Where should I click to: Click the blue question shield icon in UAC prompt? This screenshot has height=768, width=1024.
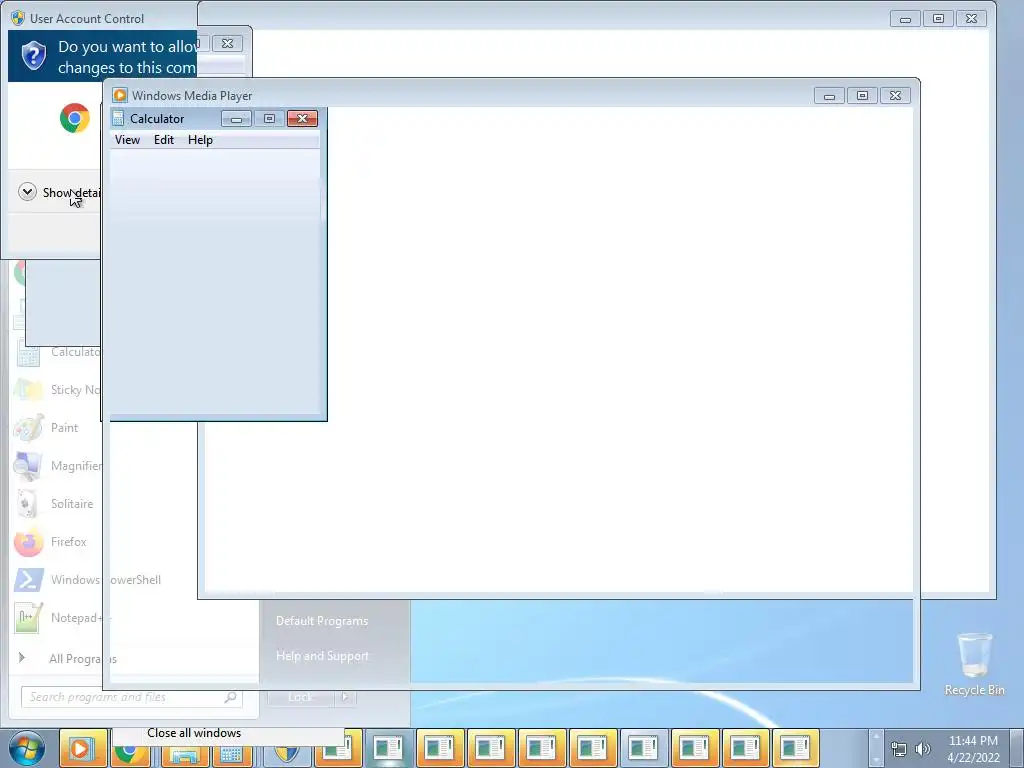pyautogui.click(x=33, y=56)
